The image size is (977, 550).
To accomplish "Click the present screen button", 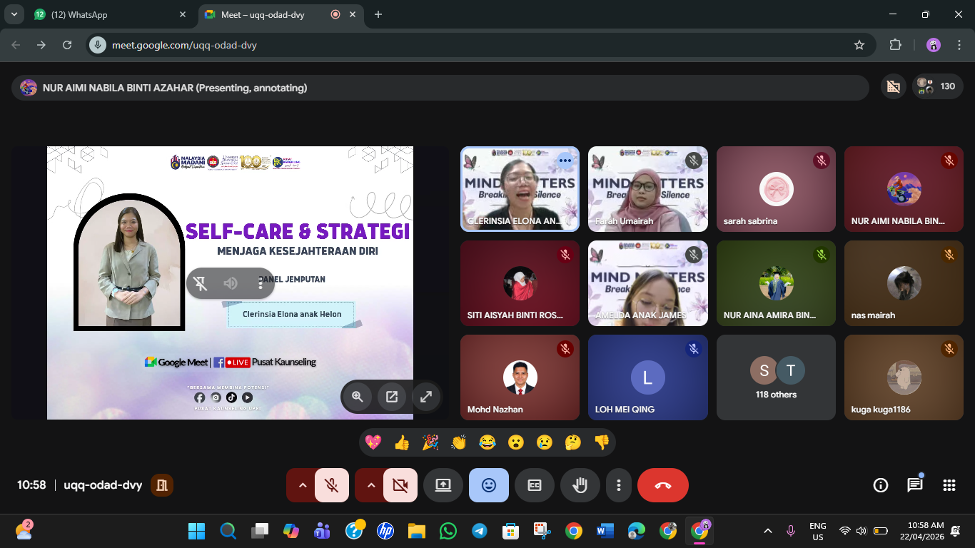I will click(442, 485).
